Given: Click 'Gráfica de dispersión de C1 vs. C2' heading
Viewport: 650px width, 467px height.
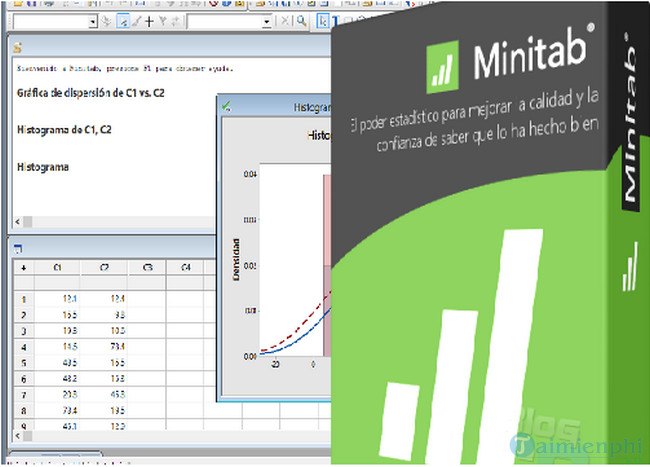Looking at the screenshot, I should (90, 93).
